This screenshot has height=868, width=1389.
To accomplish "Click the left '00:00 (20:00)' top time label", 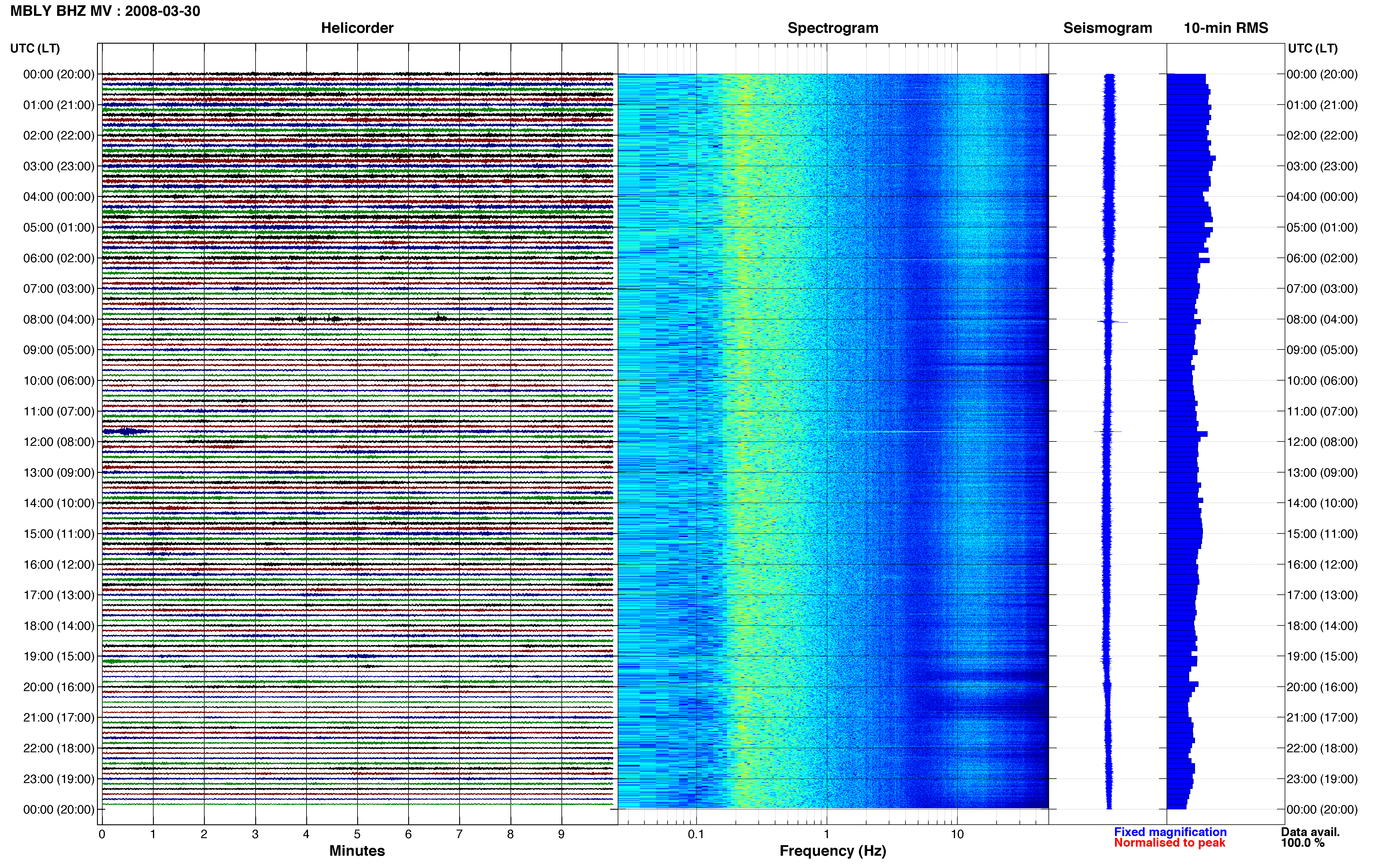I will pyautogui.click(x=59, y=74).
